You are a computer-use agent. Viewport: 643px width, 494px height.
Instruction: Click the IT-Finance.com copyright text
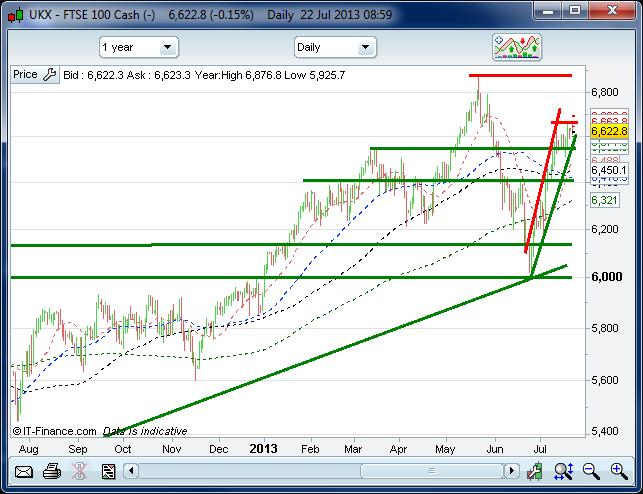[55, 431]
